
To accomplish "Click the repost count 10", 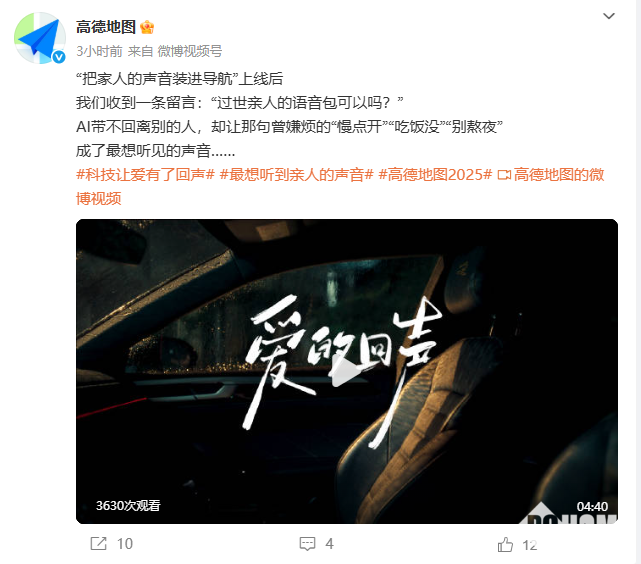I will pyautogui.click(x=125, y=544).
